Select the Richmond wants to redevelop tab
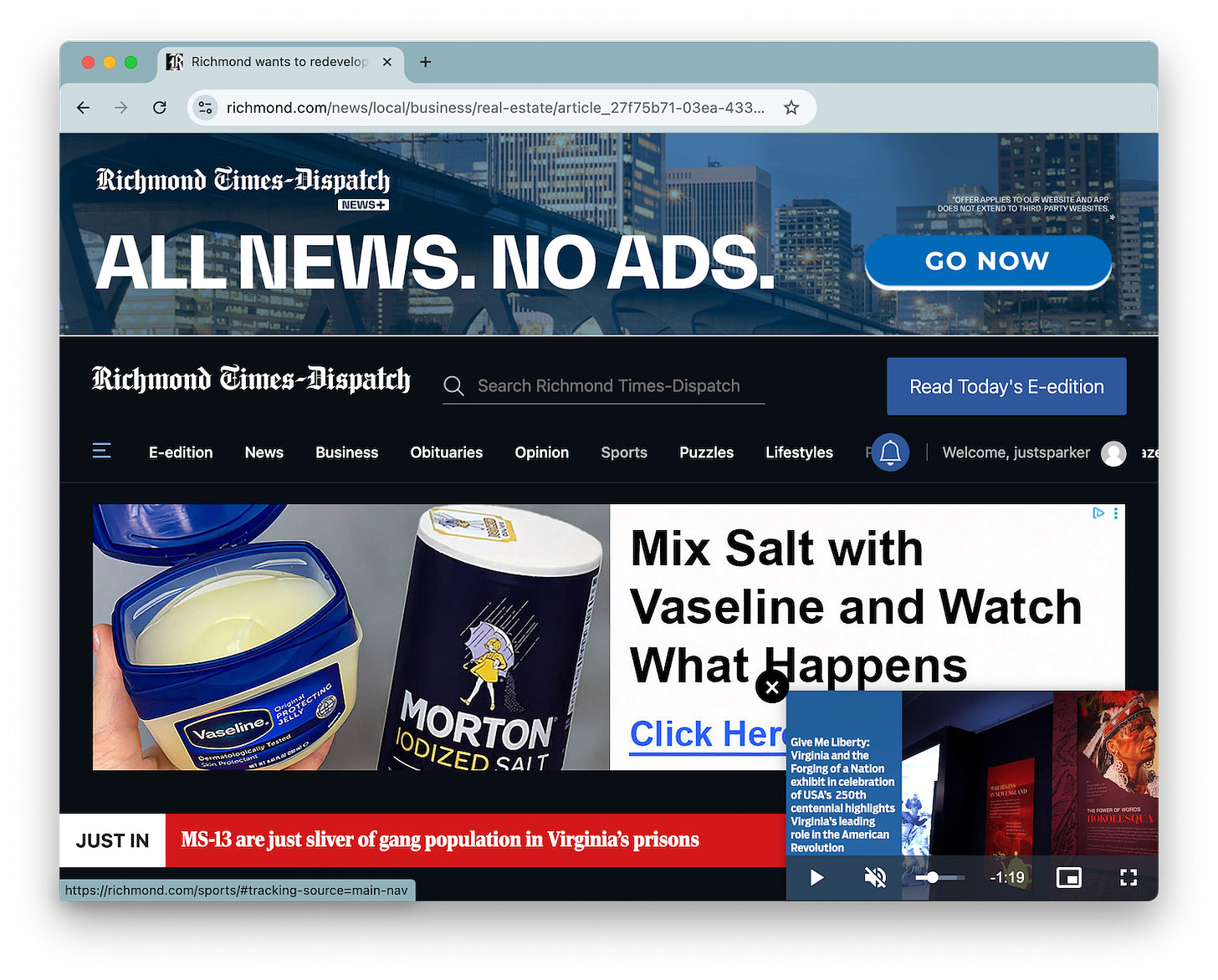 click(280, 62)
